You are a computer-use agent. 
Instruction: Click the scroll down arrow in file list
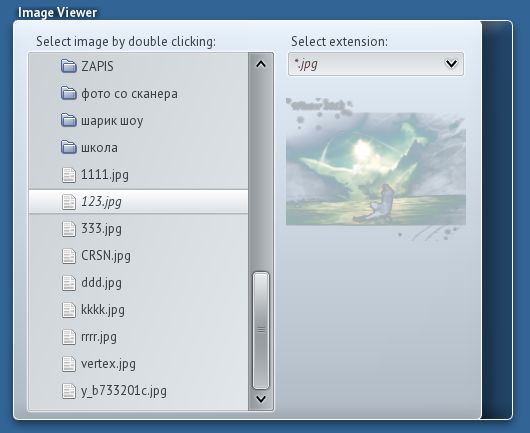pyautogui.click(x=261, y=399)
